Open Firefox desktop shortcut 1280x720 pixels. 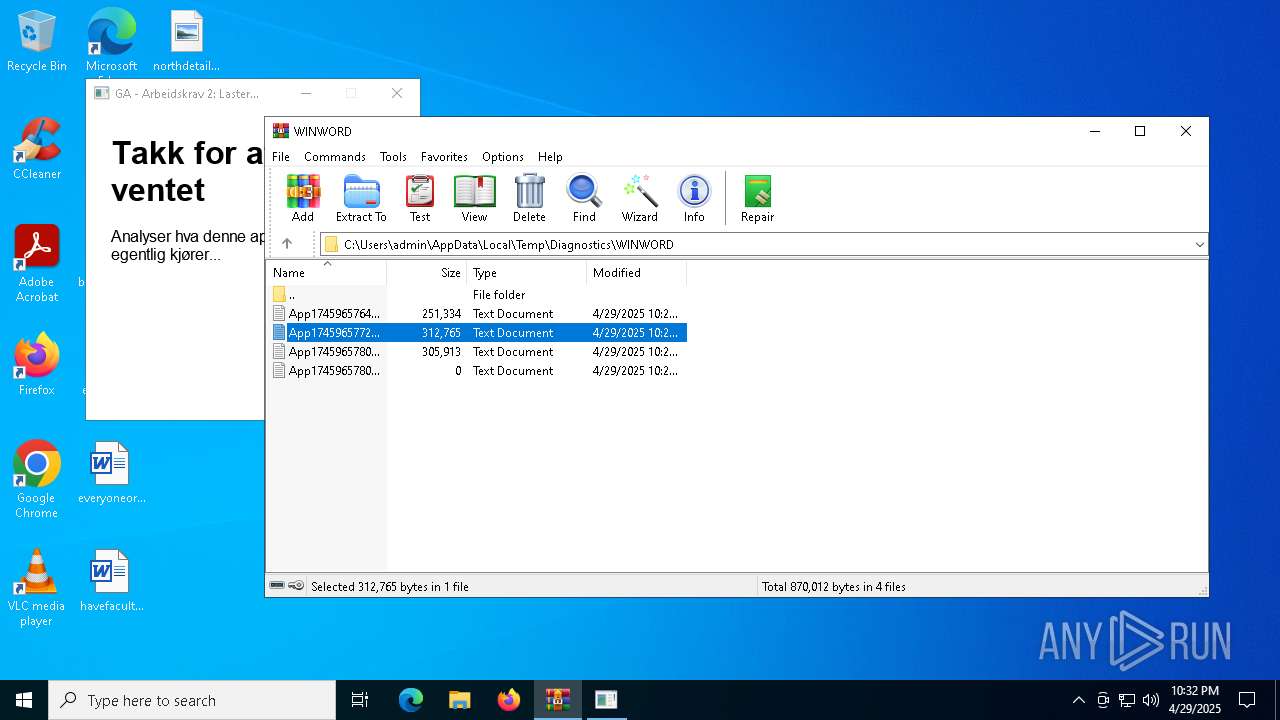click(x=37, y=364)
